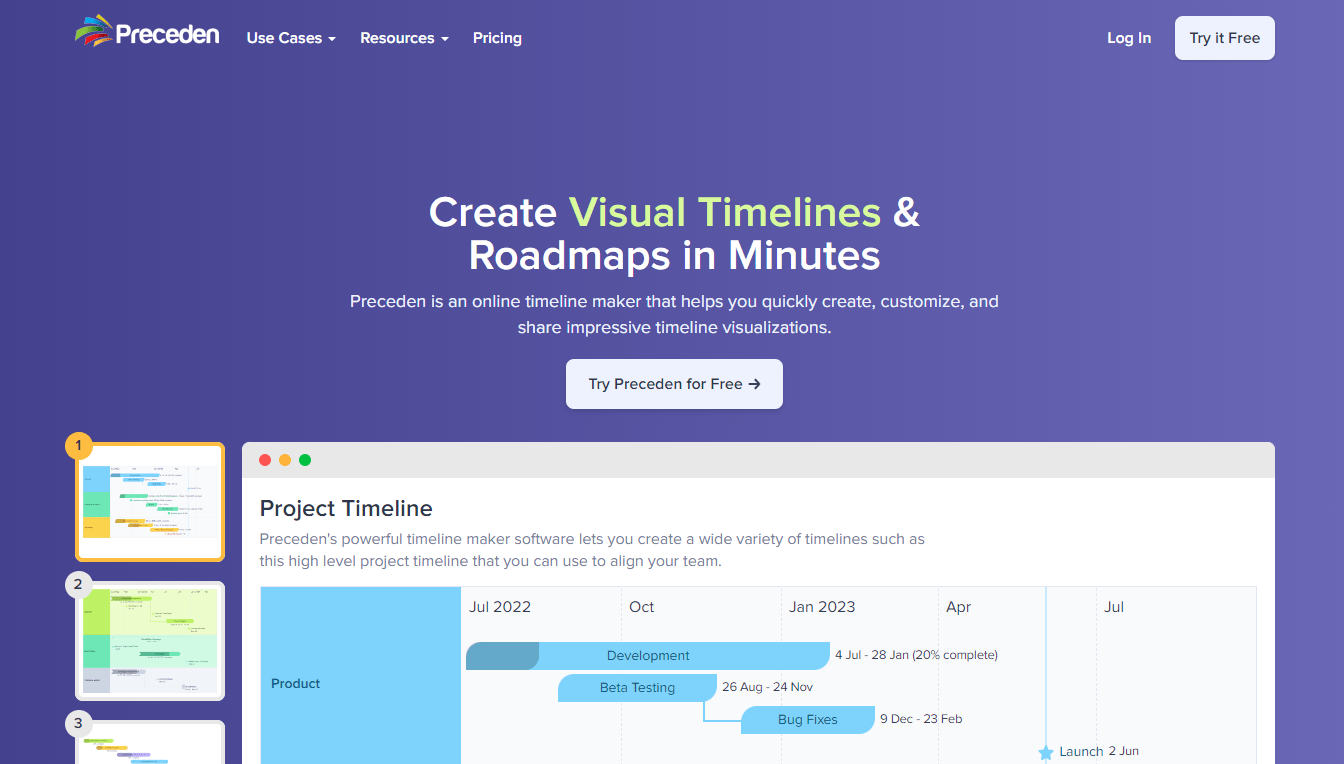This screenshot has height=764, width=1344.
Task: Click the '4 Jul - 28 Jan (20% complete)' text
Action: click(x=916, y=655)
